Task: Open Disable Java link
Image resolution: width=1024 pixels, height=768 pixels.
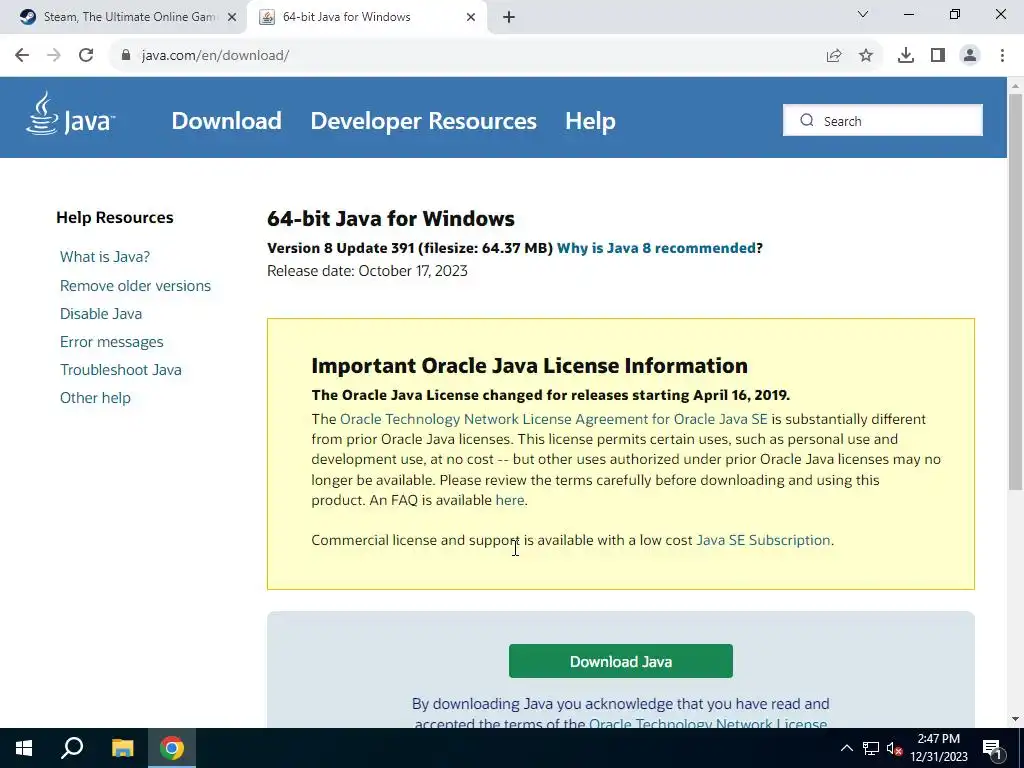Action: [x=101, y=313]
